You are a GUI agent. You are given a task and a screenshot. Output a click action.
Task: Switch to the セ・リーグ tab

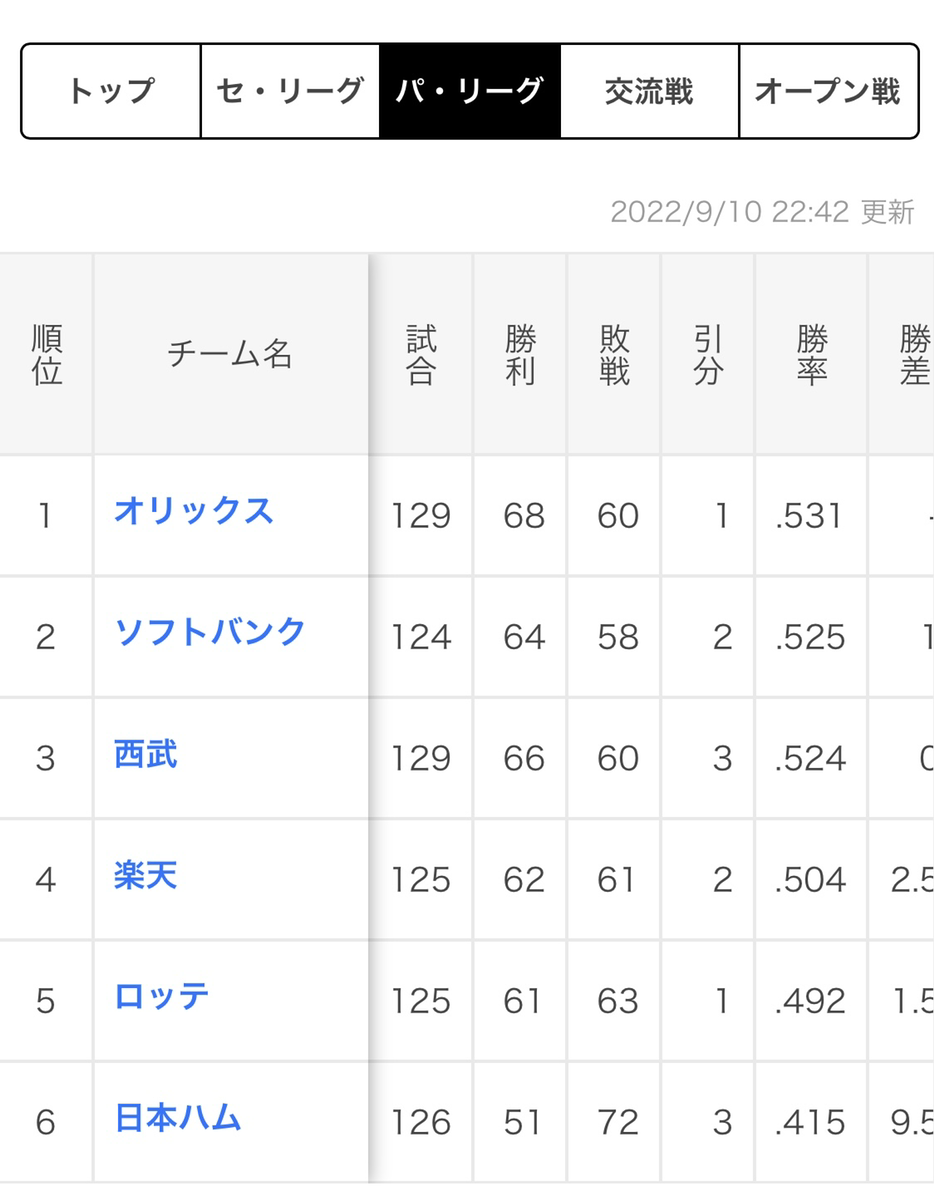(290, 91)
